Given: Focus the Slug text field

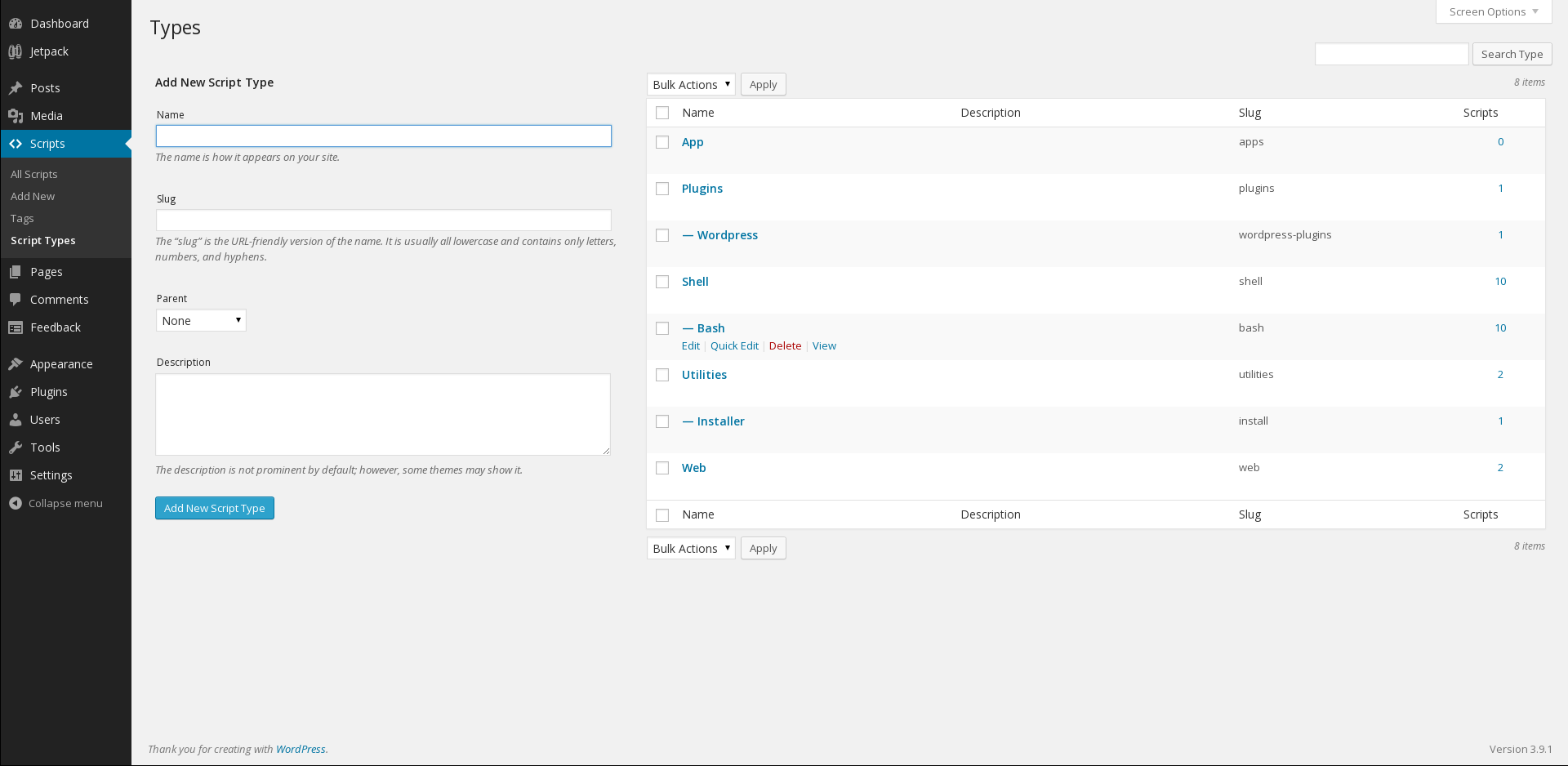Looking at the screenshot, I should click(x=383, y=220).
